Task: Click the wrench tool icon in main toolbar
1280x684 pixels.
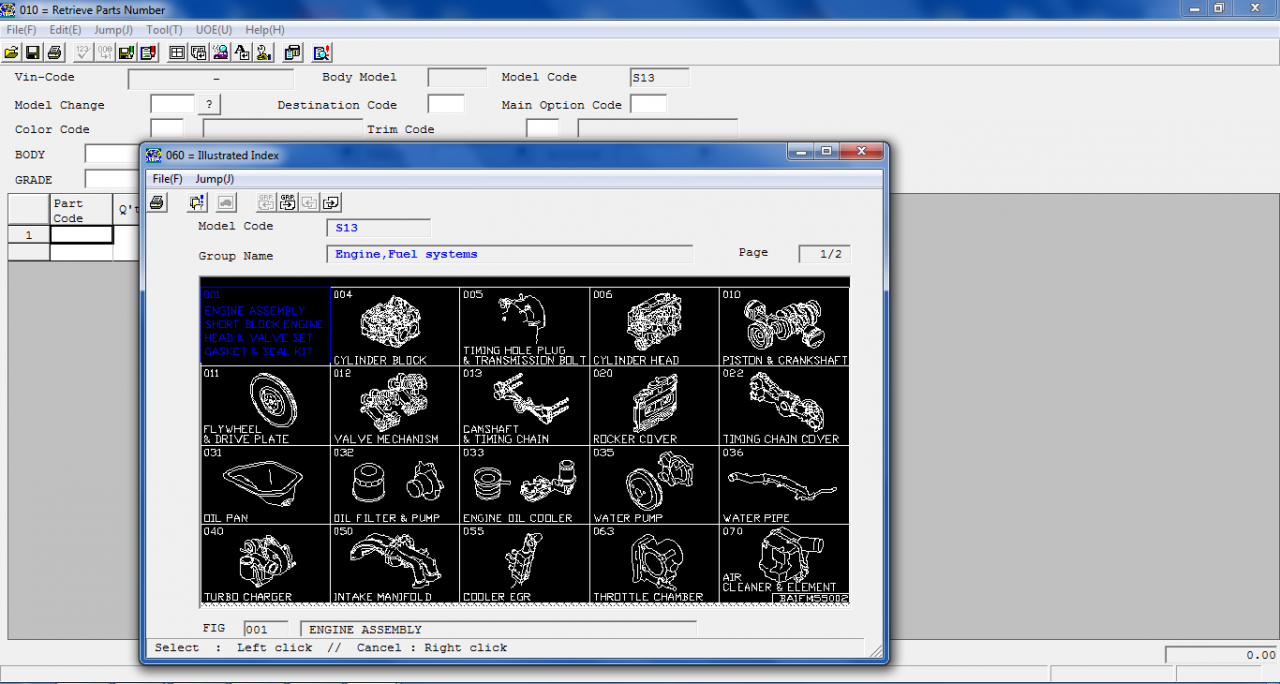Action: (264, 52)
